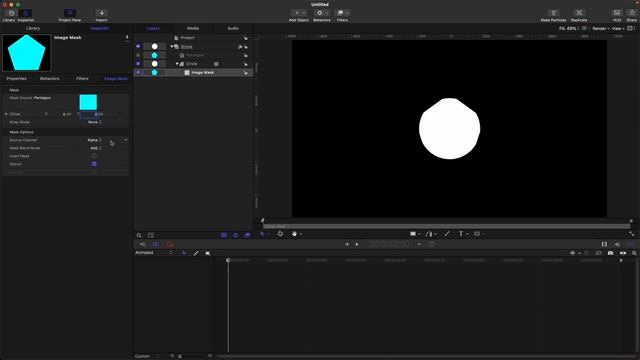This screenshot has height=360, width=640.
Task: Click the white circle in the canvas
Action: [449, 129]
